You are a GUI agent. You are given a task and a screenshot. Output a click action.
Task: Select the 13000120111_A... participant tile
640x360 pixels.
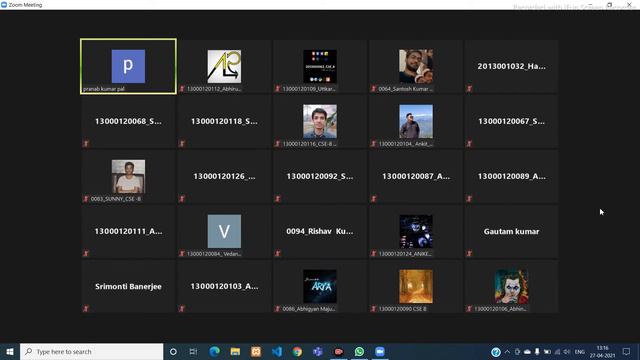[128, 231]
